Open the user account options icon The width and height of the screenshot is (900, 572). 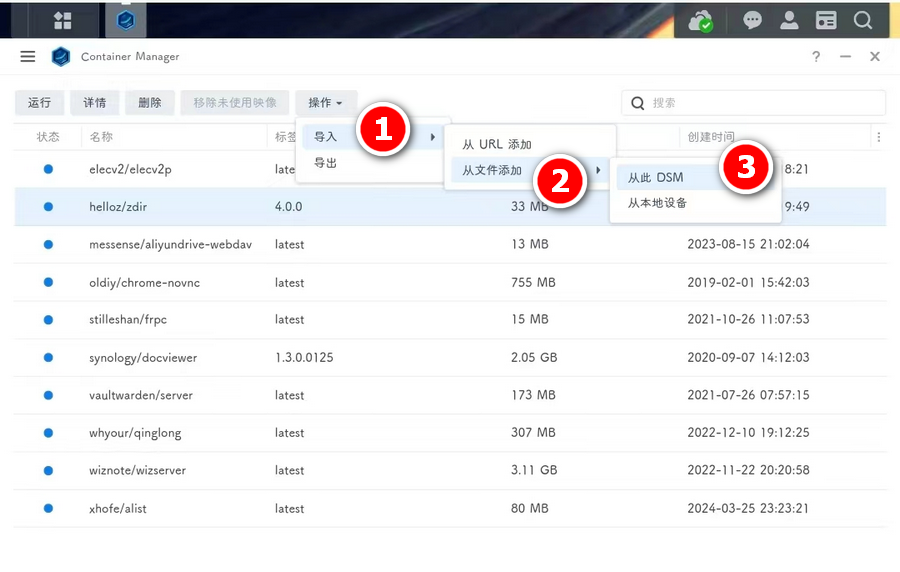pyautogui.click(x=789, y=20)
